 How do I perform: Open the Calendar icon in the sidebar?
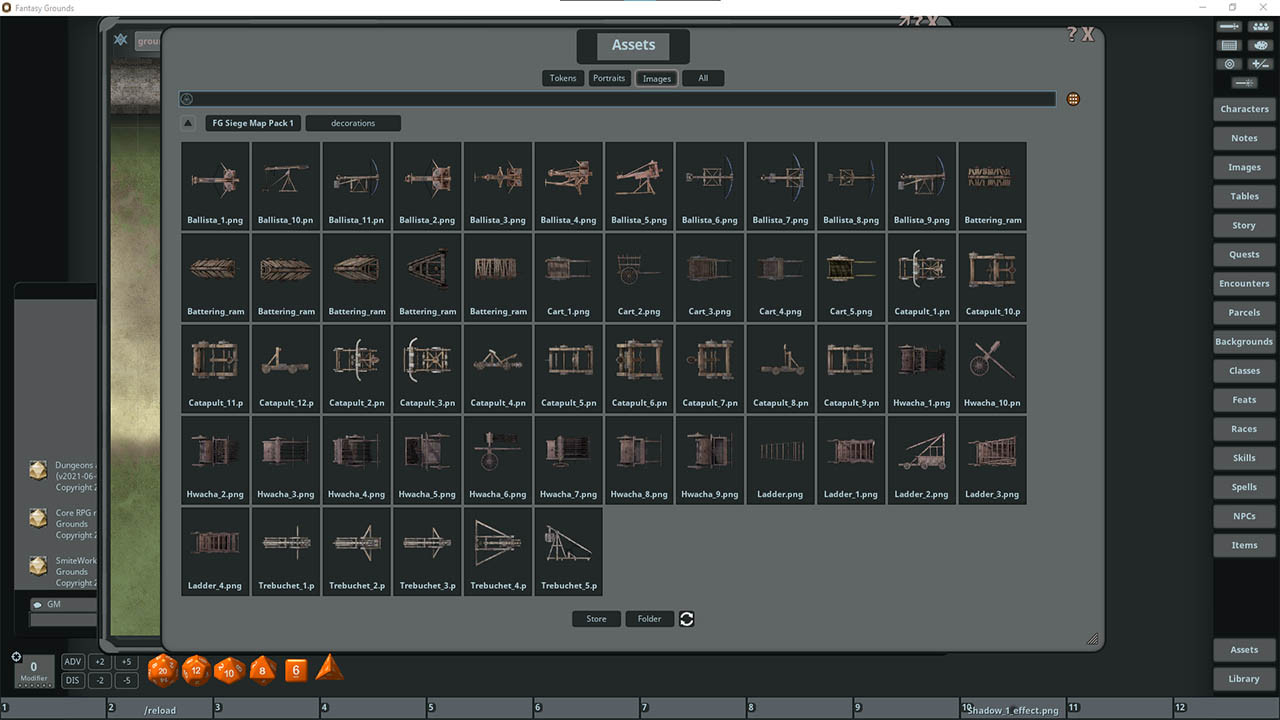[x=1229, y=46]
